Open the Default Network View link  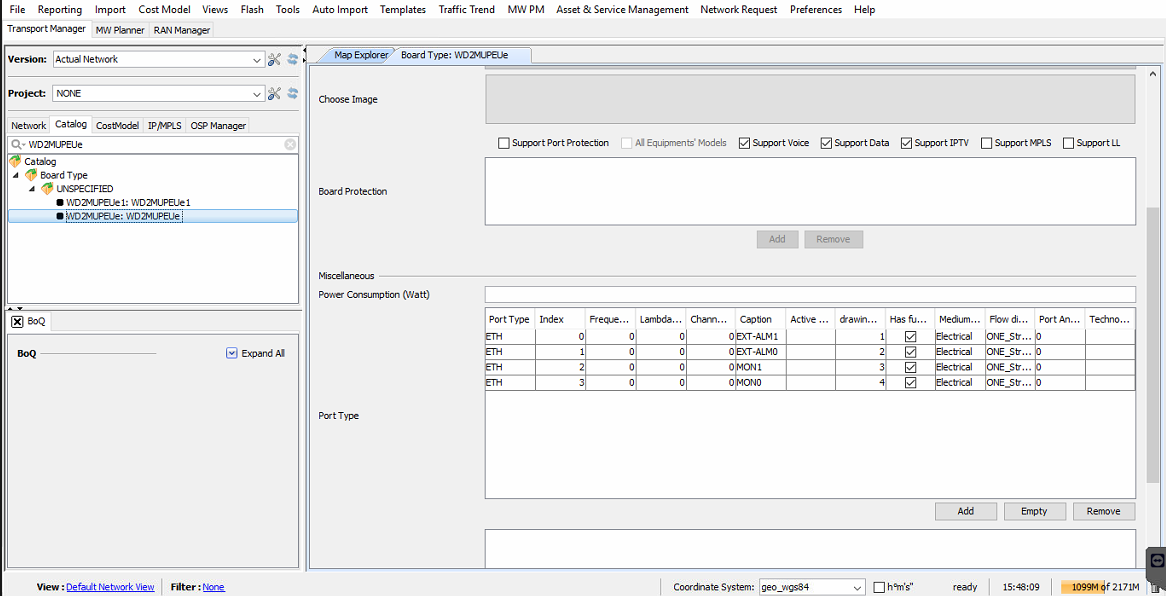[x=110, y=587]
